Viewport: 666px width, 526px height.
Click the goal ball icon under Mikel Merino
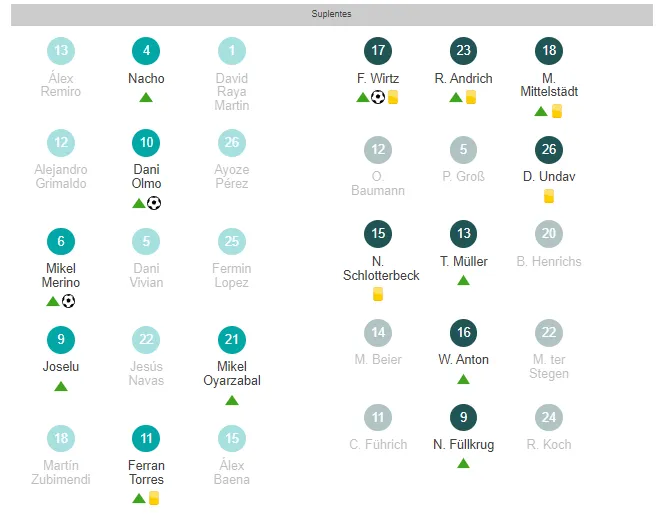tap(68, 301)
